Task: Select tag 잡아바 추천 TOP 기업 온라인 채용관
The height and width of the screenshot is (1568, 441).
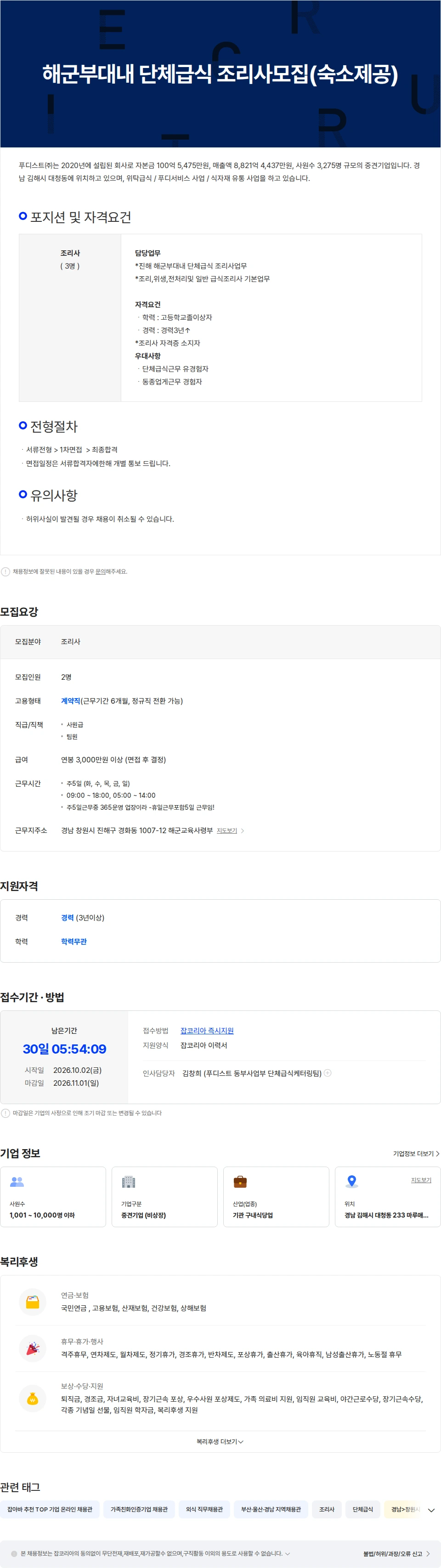Action: coord(50,1510)
